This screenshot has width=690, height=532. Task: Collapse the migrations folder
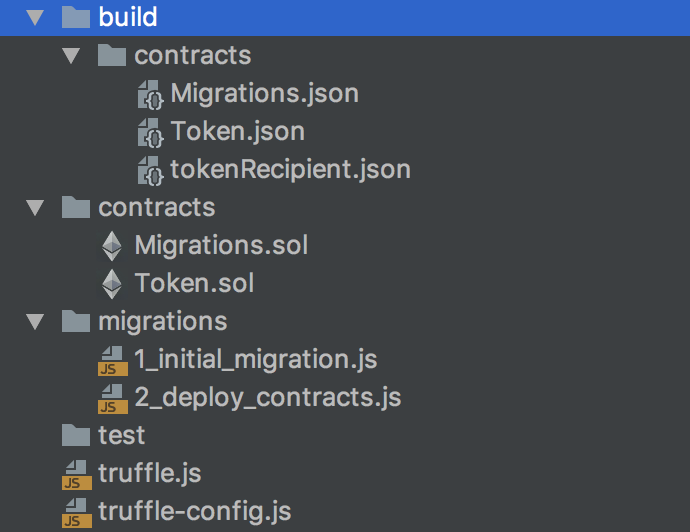point(36,322)
